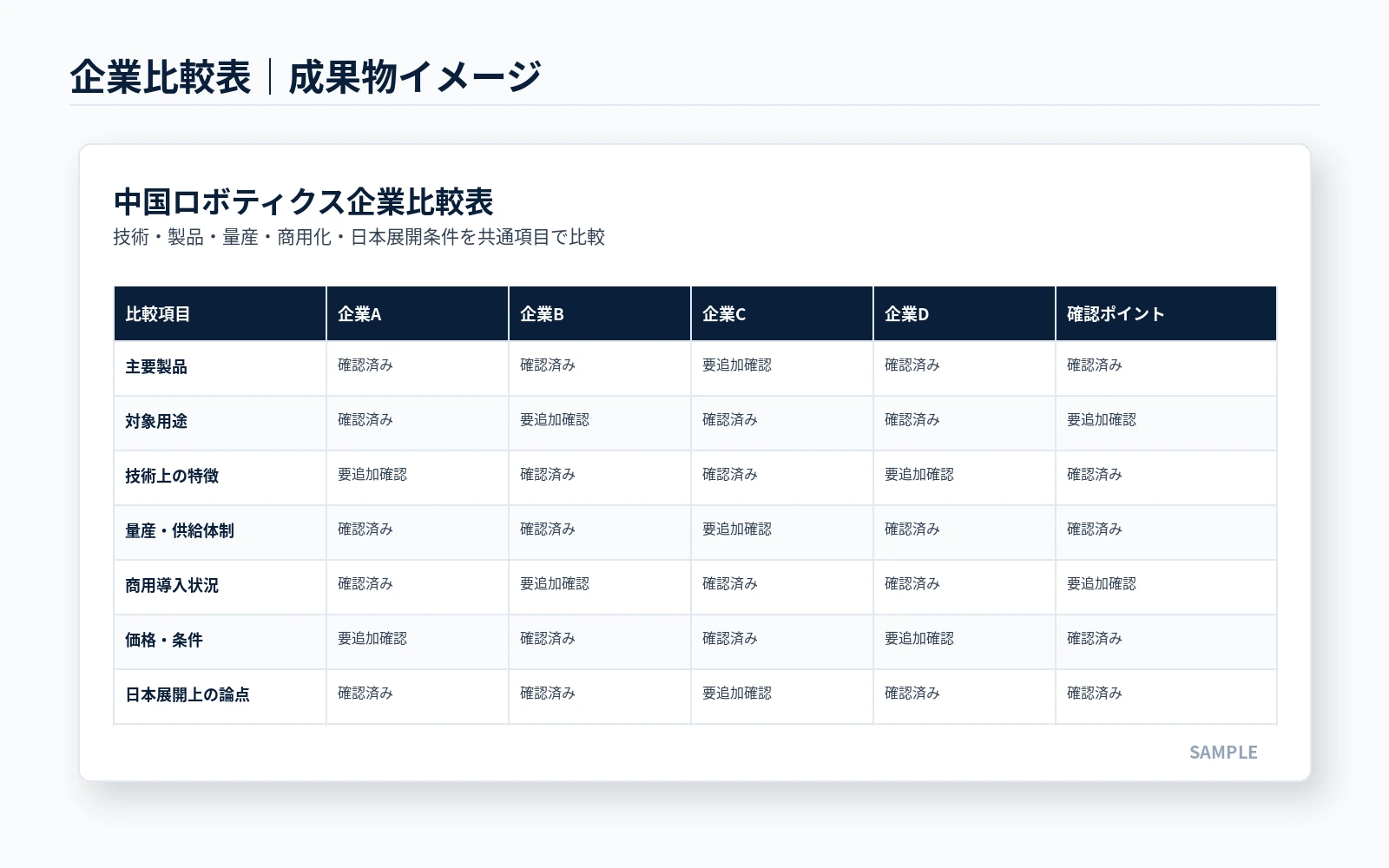Select the 量産・供給体制 row label

180,531
